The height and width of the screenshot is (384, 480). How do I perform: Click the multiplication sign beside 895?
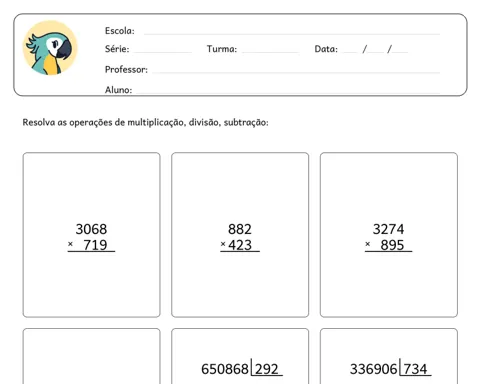(368, 244)
